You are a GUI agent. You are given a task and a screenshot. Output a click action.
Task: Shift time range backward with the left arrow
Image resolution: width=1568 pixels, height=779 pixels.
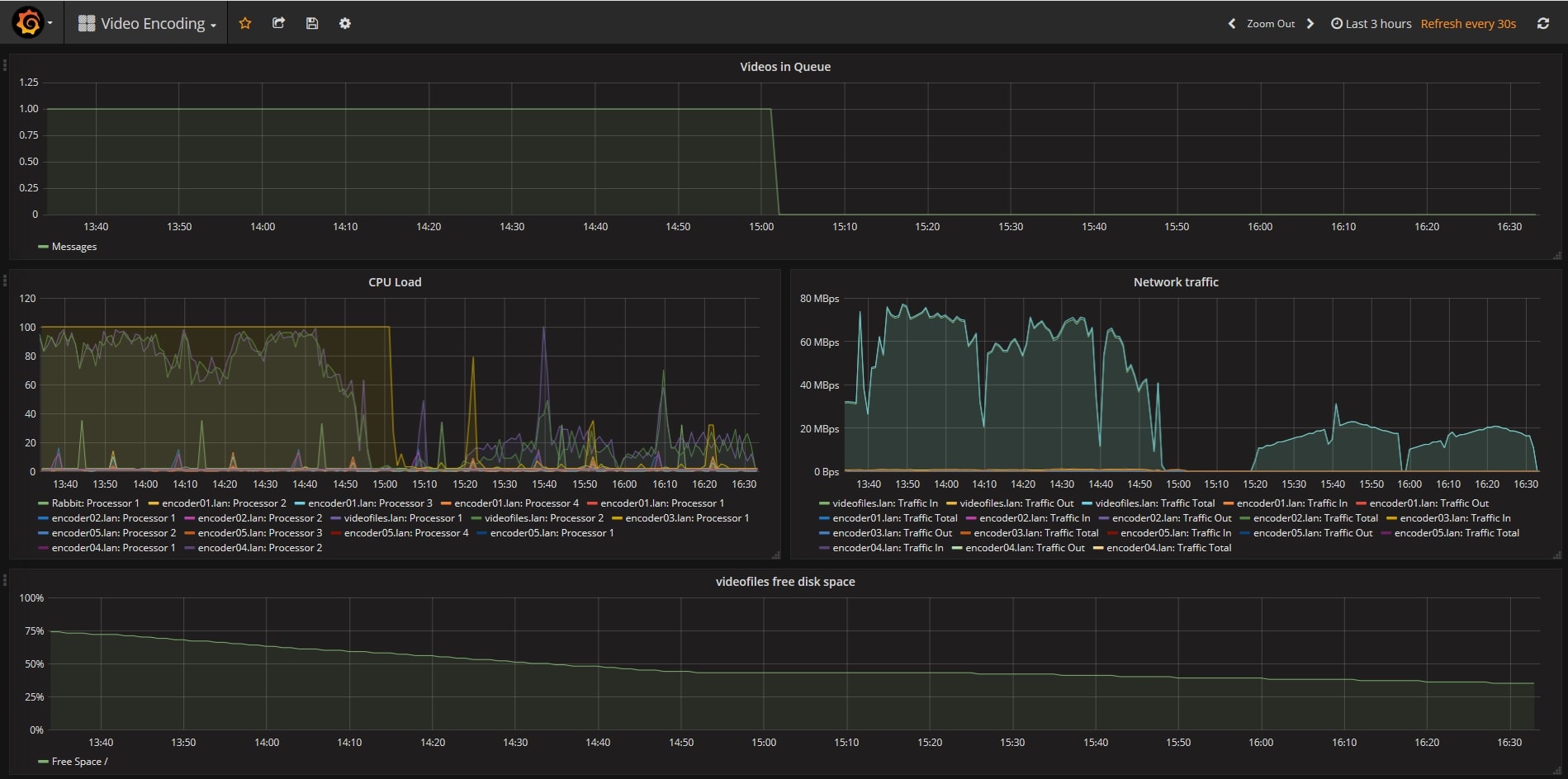click(x=1231, y=24)
